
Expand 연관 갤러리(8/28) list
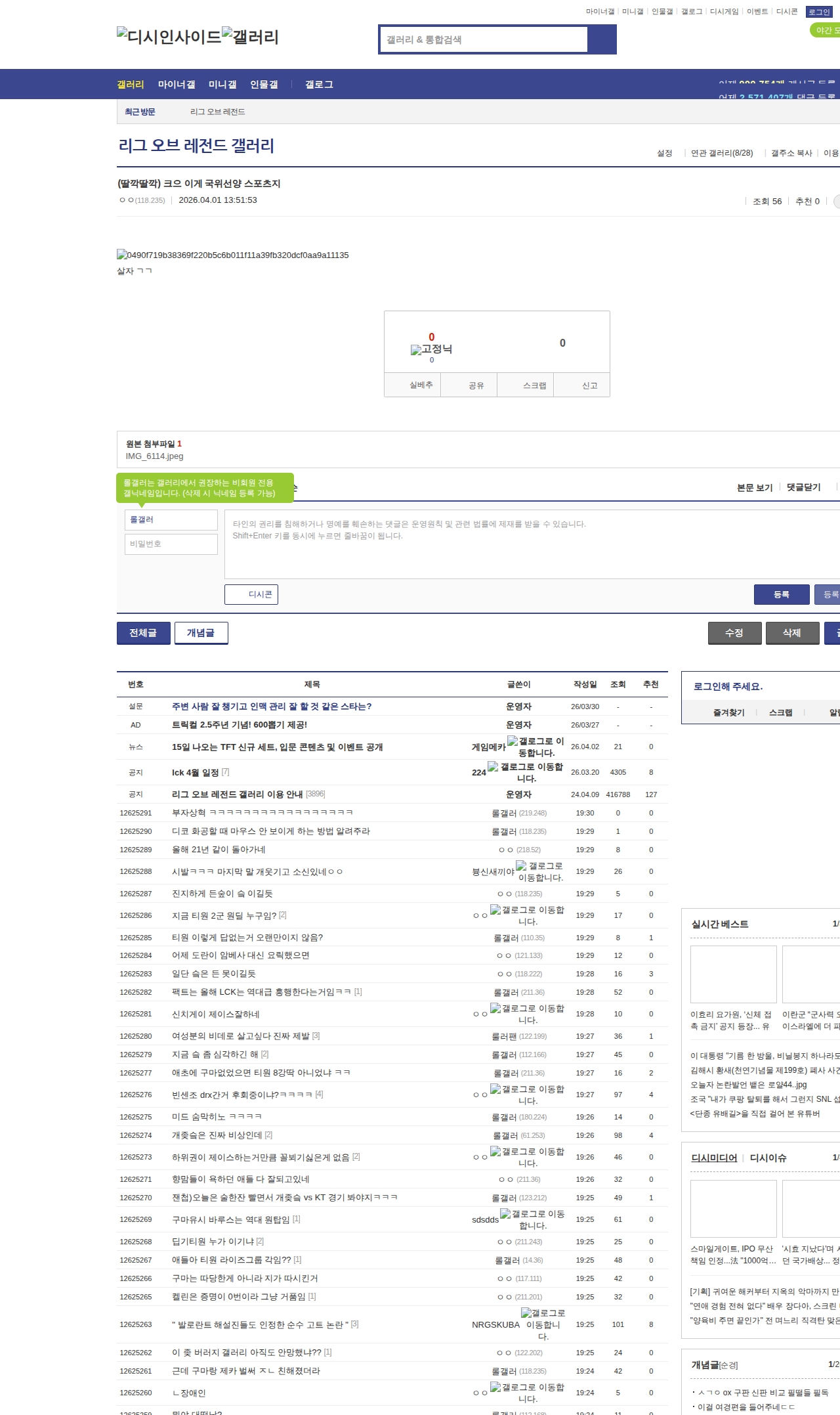(x=721, y=153)
